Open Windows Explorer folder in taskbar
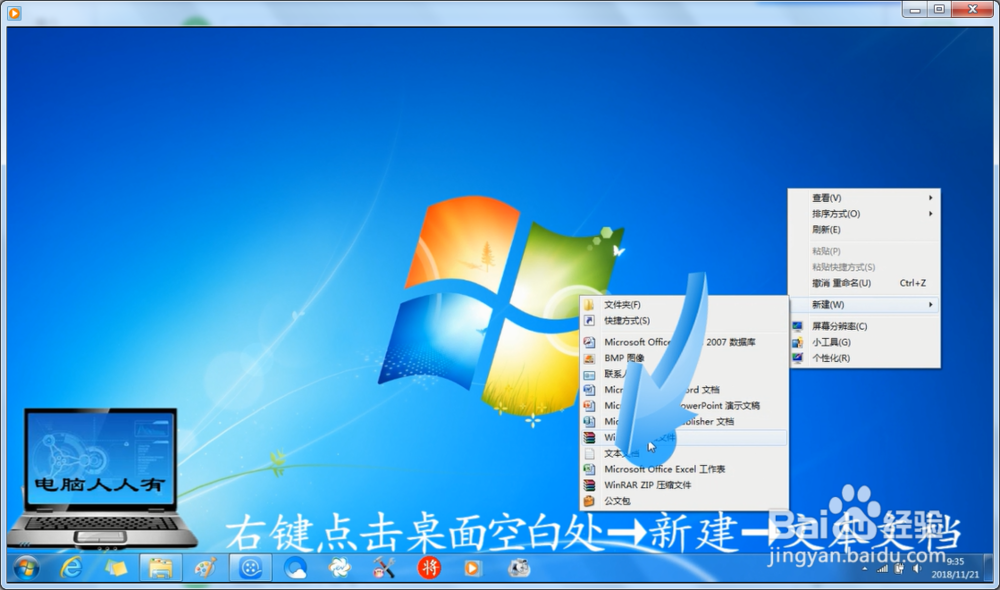1000x590 pixels. pos(161,568)
